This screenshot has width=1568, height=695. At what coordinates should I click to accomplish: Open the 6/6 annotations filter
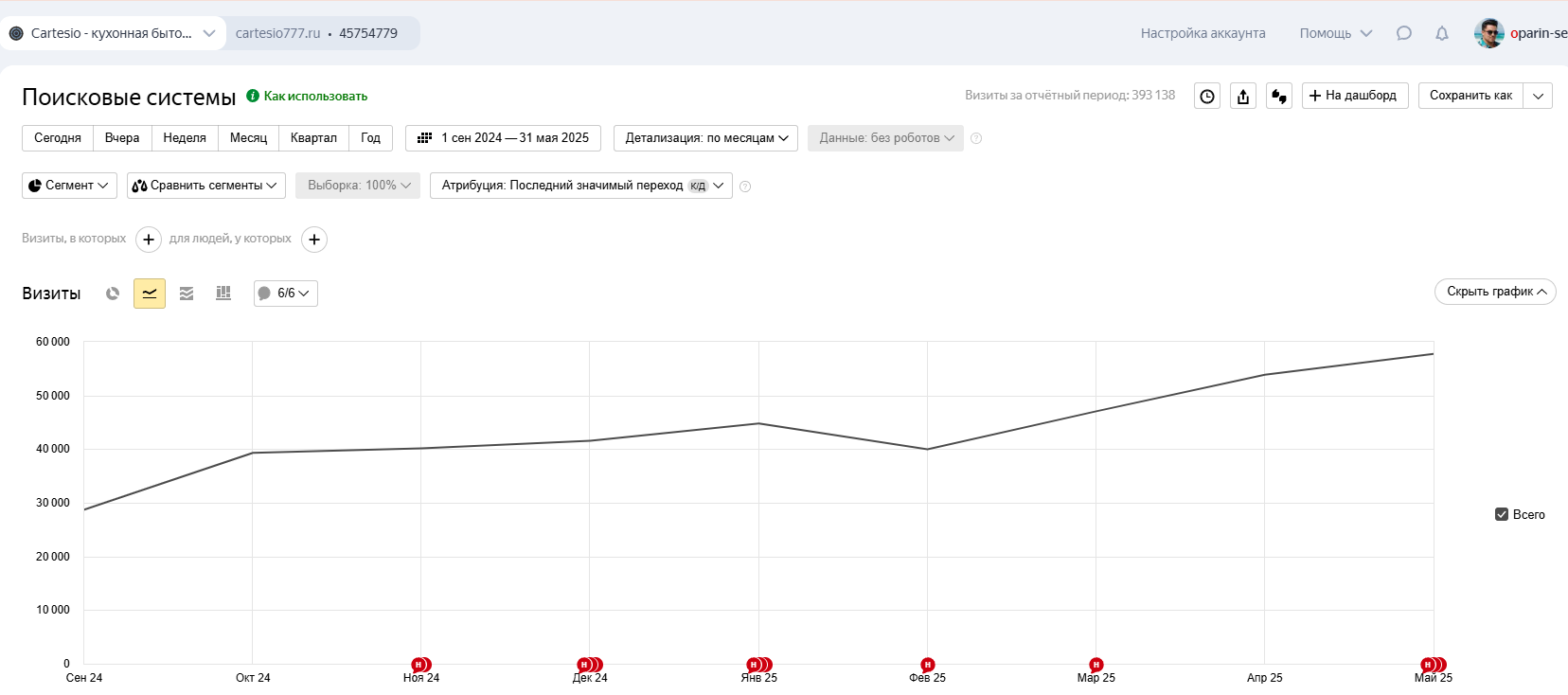[286, 294]
